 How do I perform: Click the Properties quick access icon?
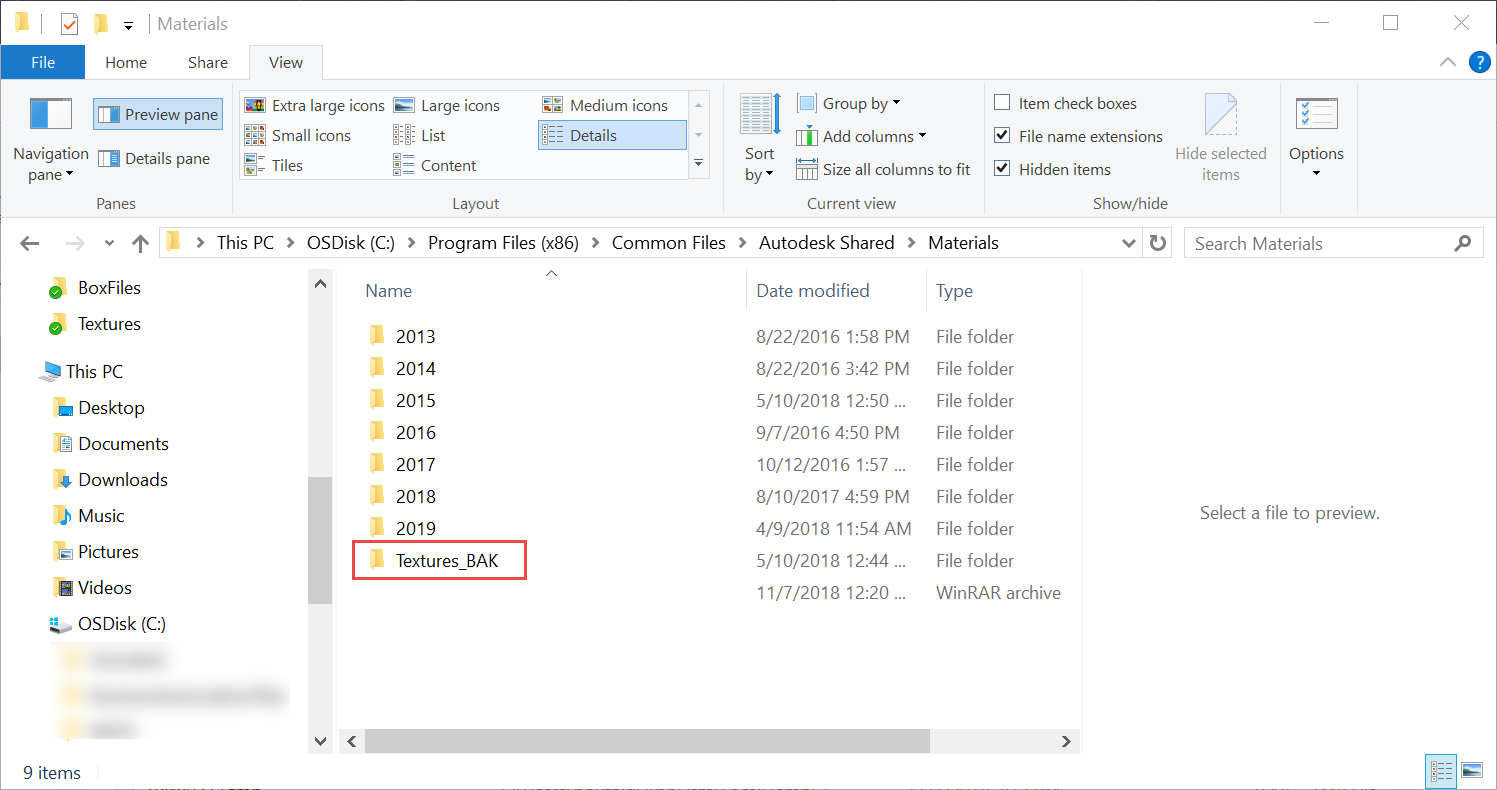pyautogui.click(x=69, y=24)
